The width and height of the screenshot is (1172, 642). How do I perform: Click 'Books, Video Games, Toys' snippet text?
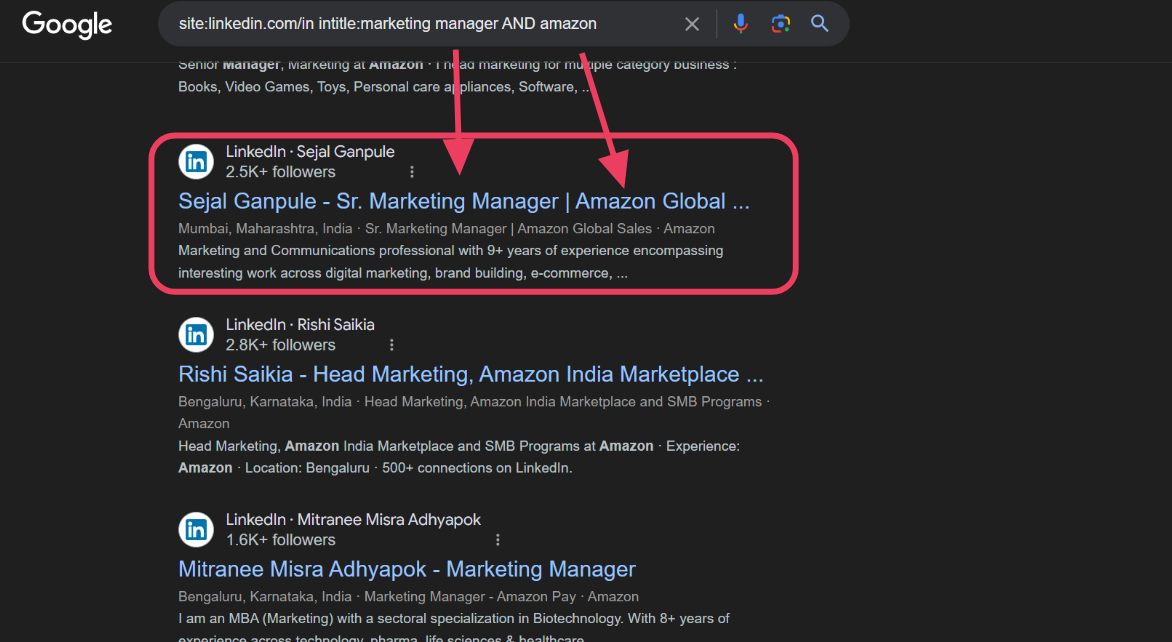click(384, 87)
